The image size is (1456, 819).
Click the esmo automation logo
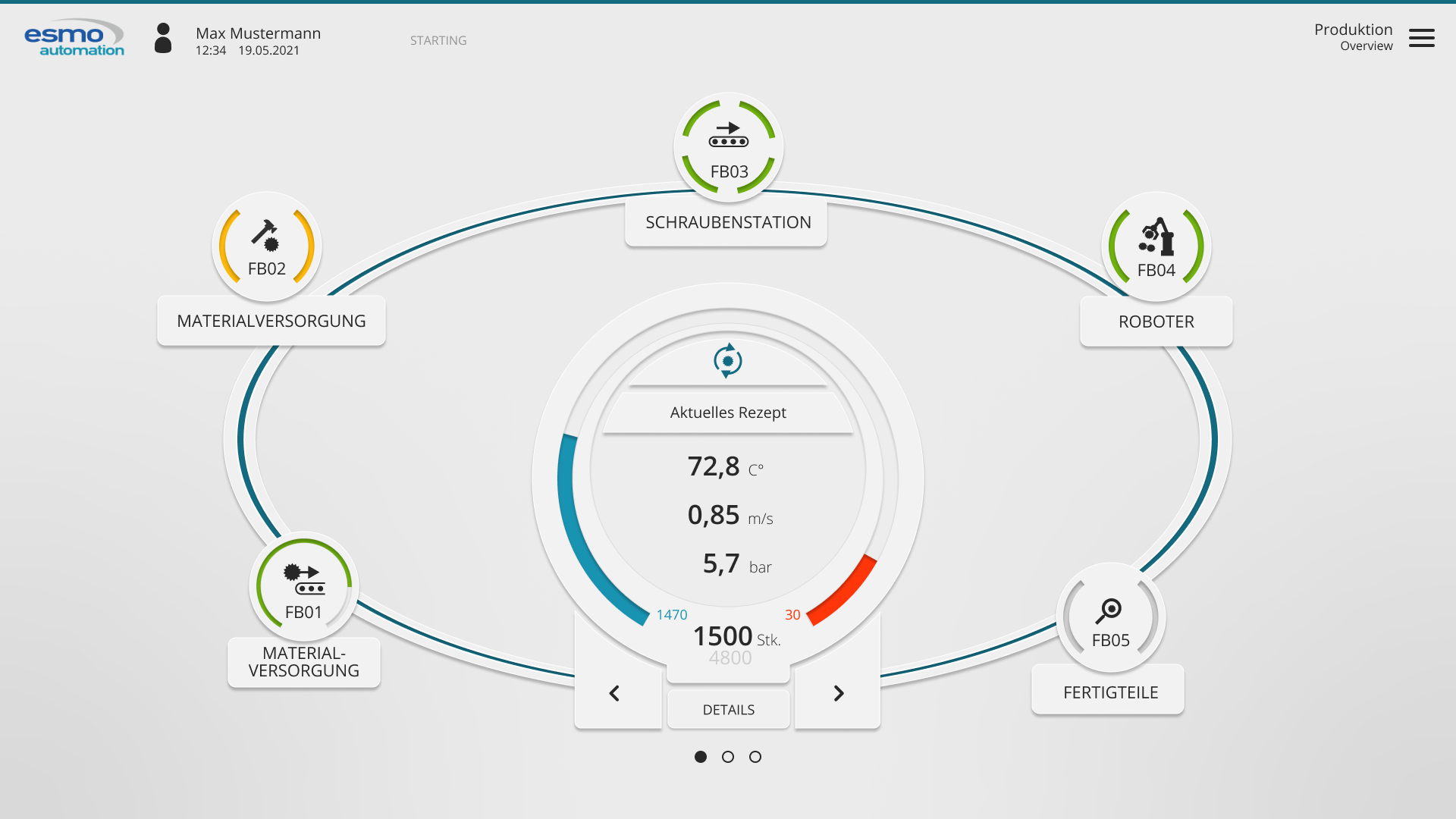coord(74,38)
